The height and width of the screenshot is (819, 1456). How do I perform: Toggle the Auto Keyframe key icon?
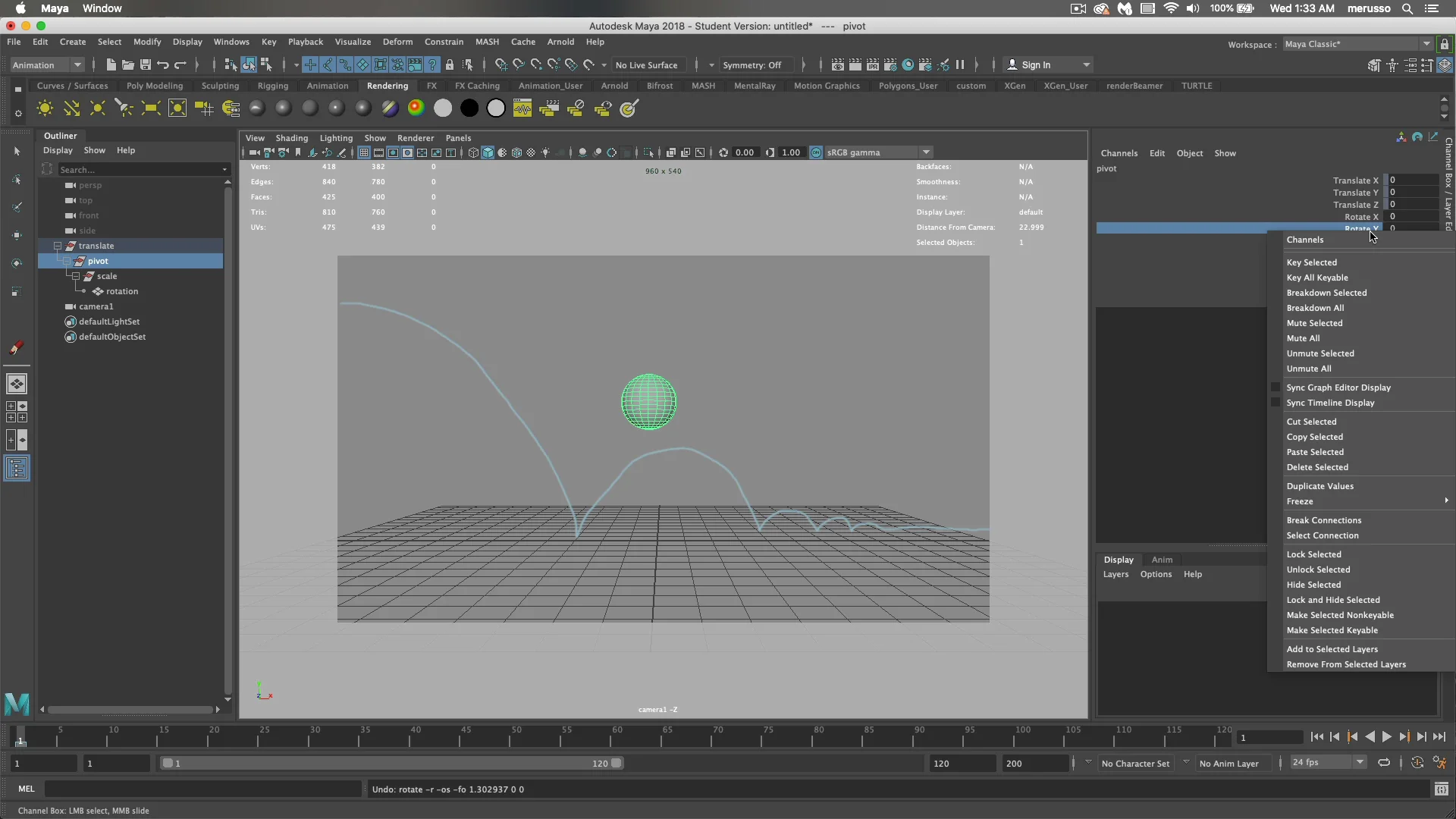1417,763
